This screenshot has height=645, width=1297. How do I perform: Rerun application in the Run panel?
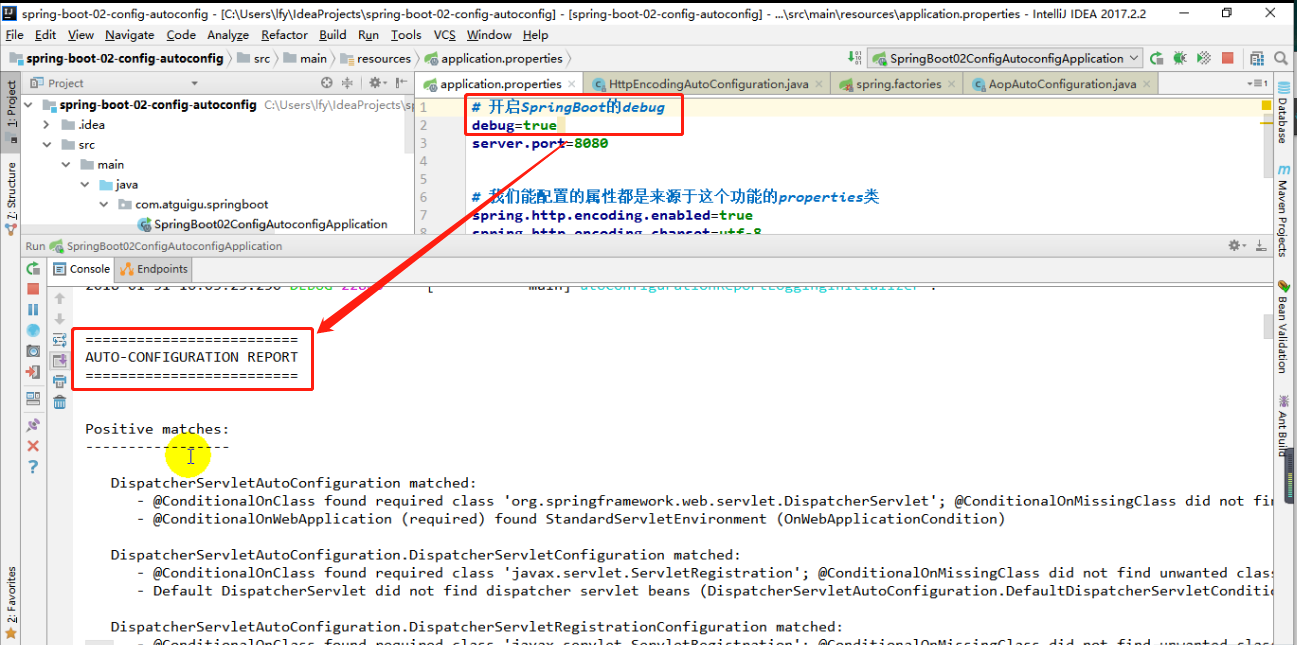[x=33, y=269]
